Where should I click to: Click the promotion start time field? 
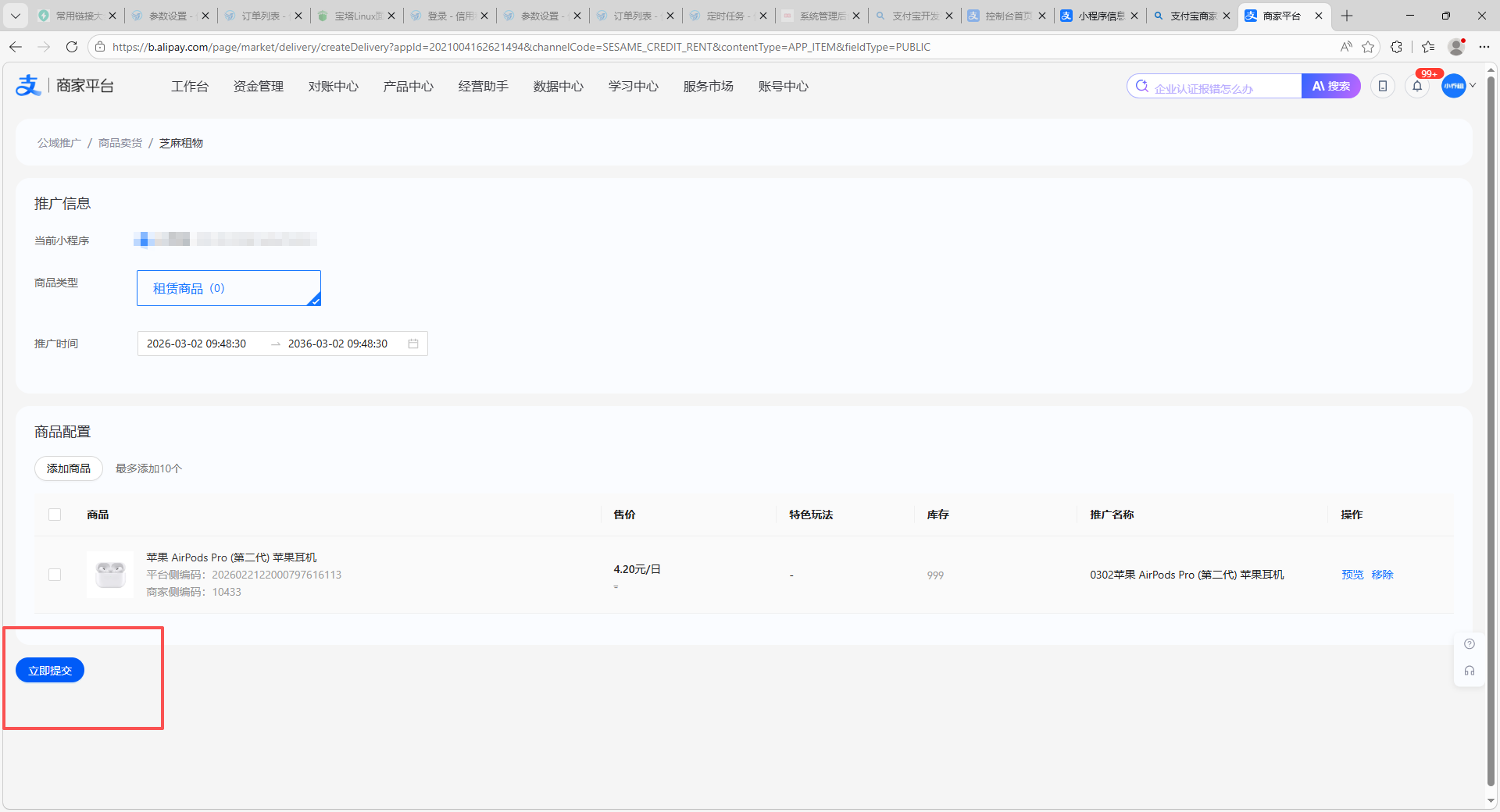click(197, 344)
